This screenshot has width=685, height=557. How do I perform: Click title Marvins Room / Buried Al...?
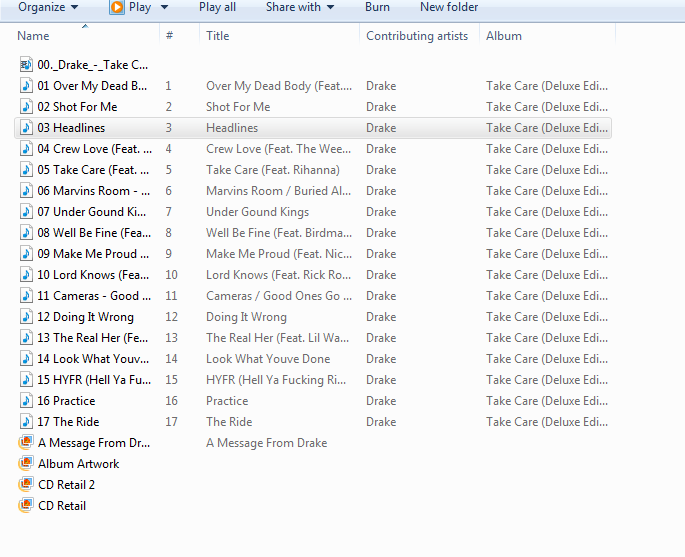point(278,190)
